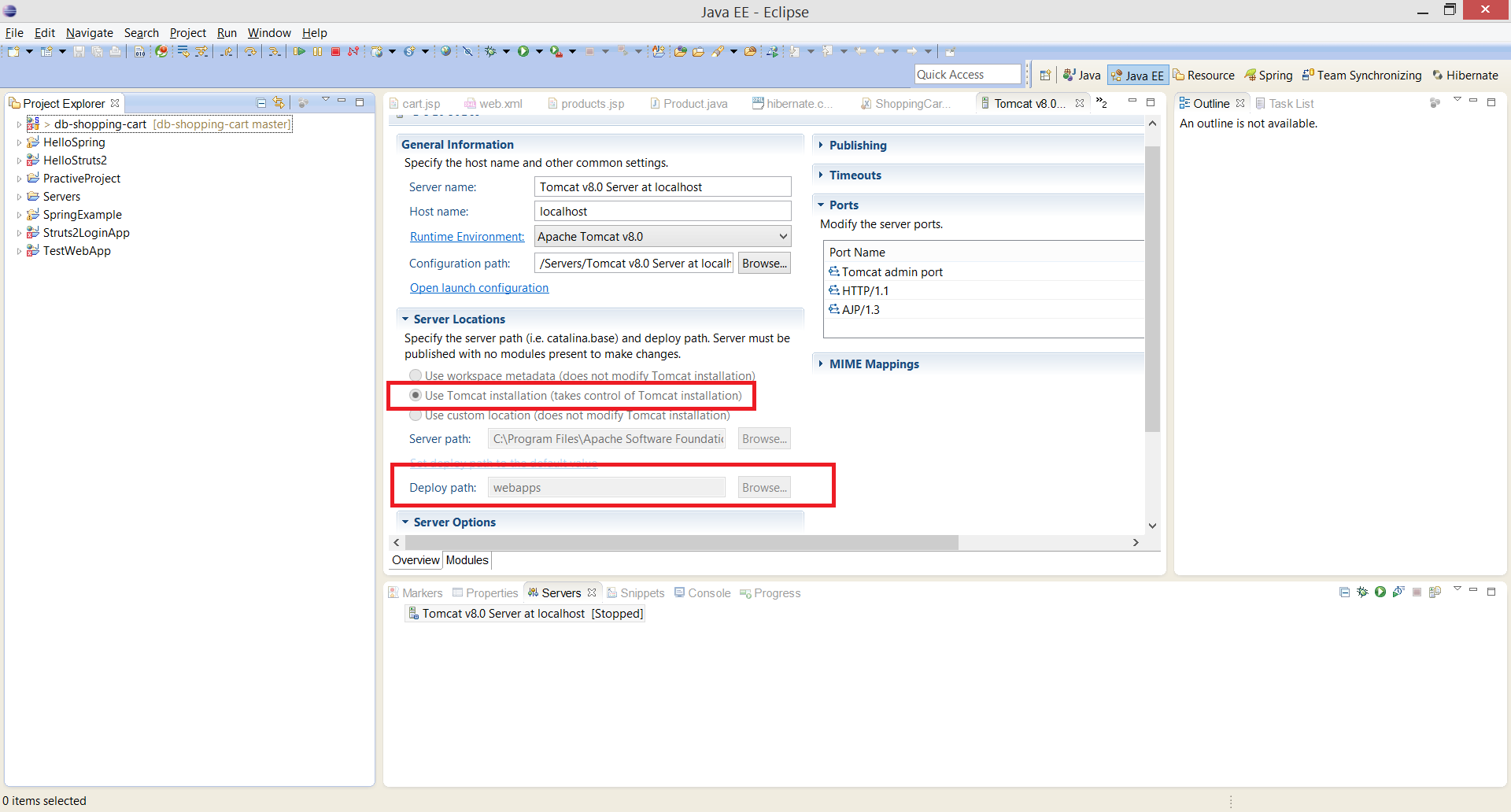Switch to the Spring perspective
The image size is (1511, 812).
(x=1268, y=75)
